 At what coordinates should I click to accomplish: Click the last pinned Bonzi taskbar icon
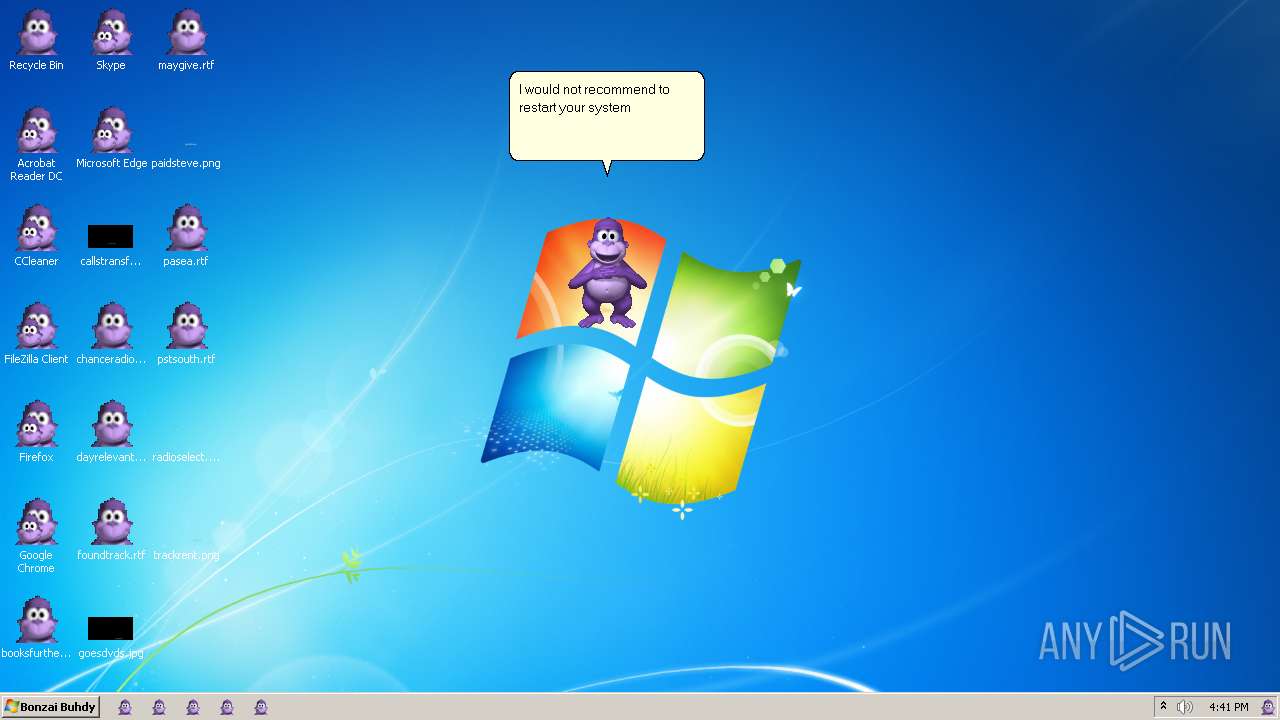coord(261,707)
